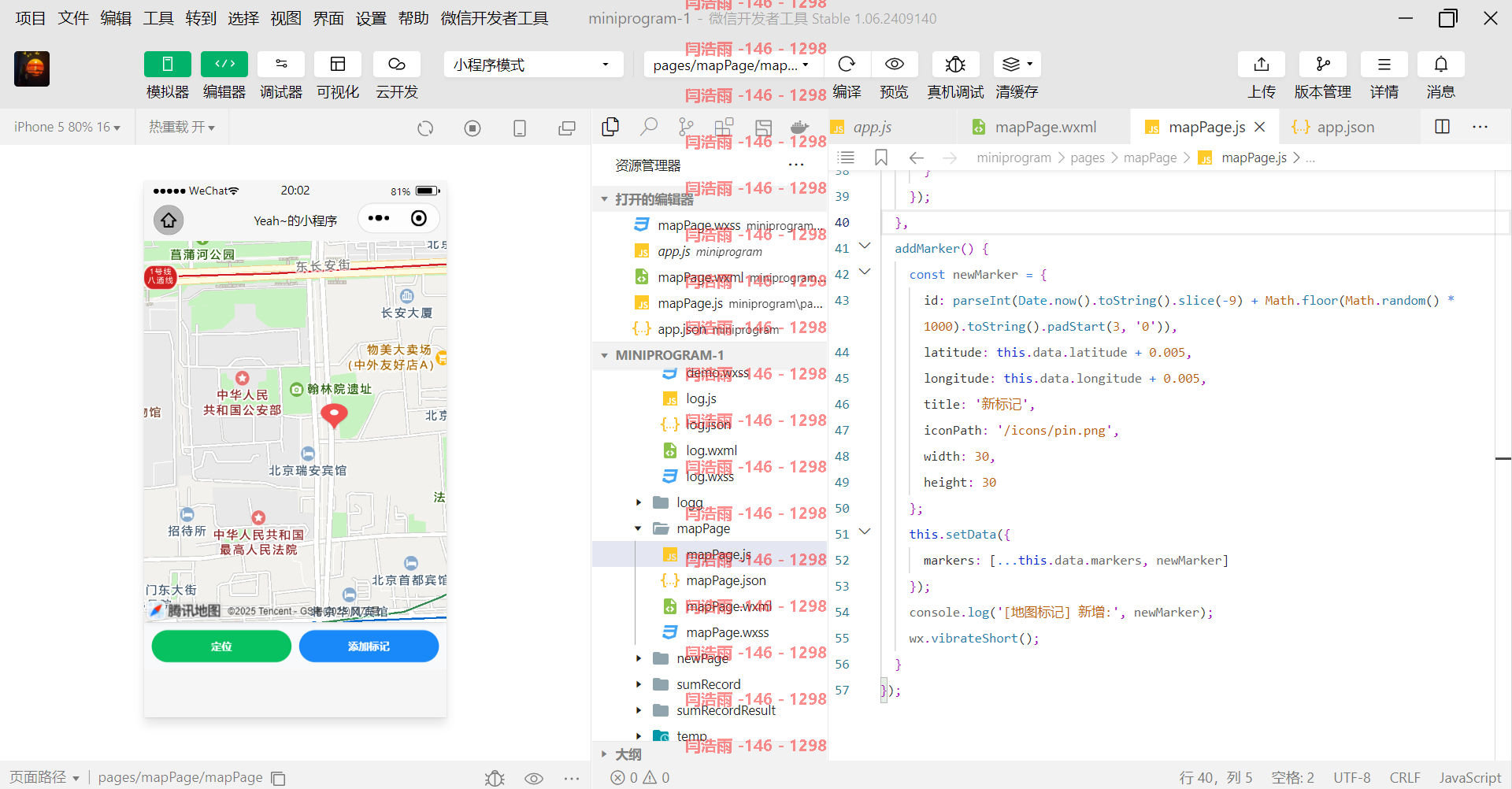
Task: Fold the addMarker function at line 41
Action: [x=865, y=246]
